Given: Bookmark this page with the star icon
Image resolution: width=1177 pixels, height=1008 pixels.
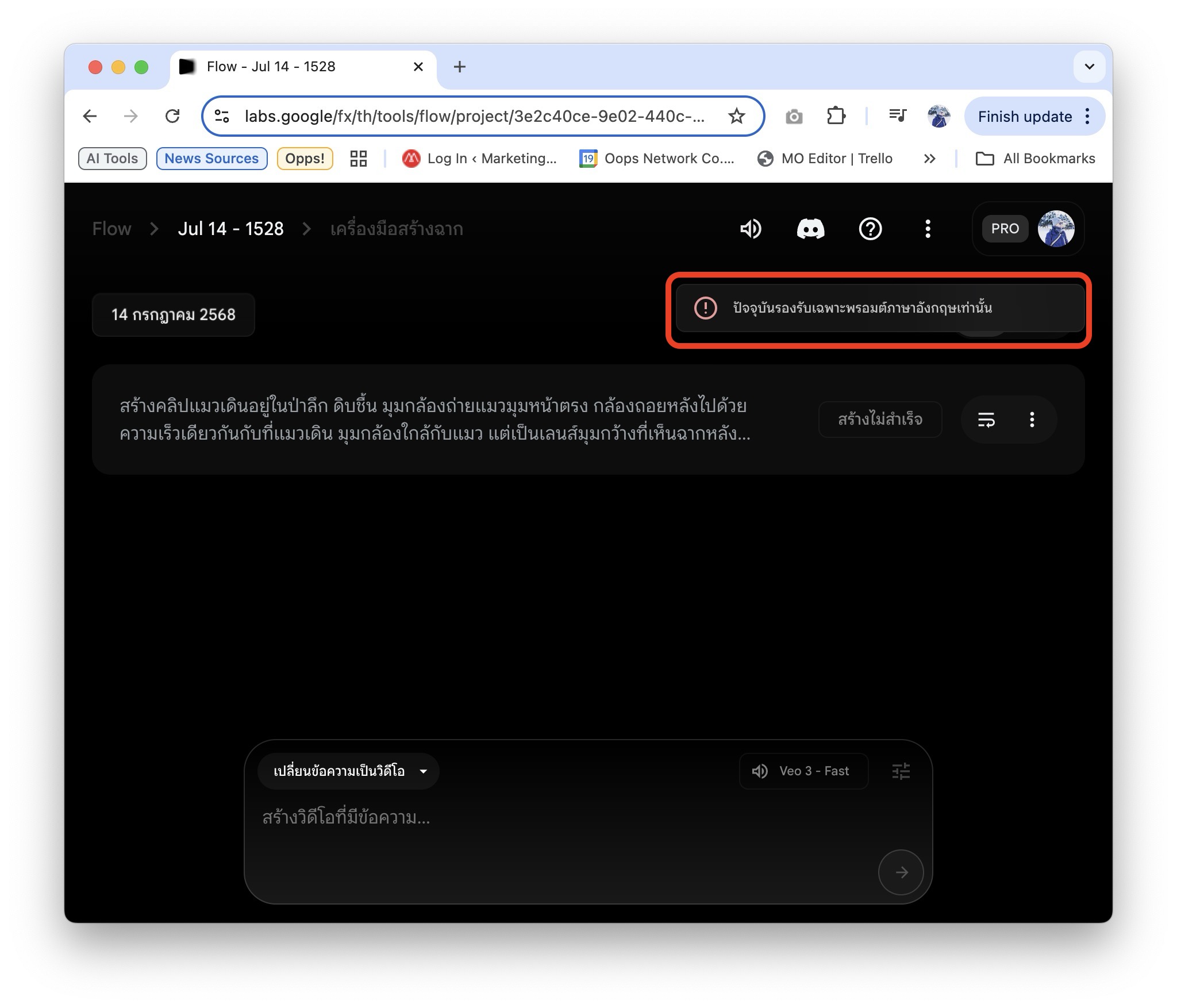Looking at the screenshot, I should pos(736,116).
